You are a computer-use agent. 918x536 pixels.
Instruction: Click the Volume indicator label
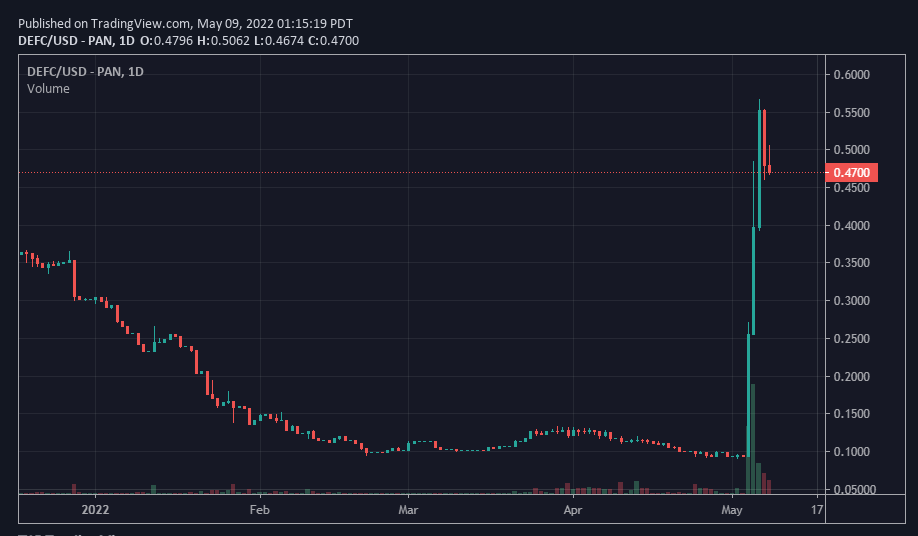click(x=48, y=88)
